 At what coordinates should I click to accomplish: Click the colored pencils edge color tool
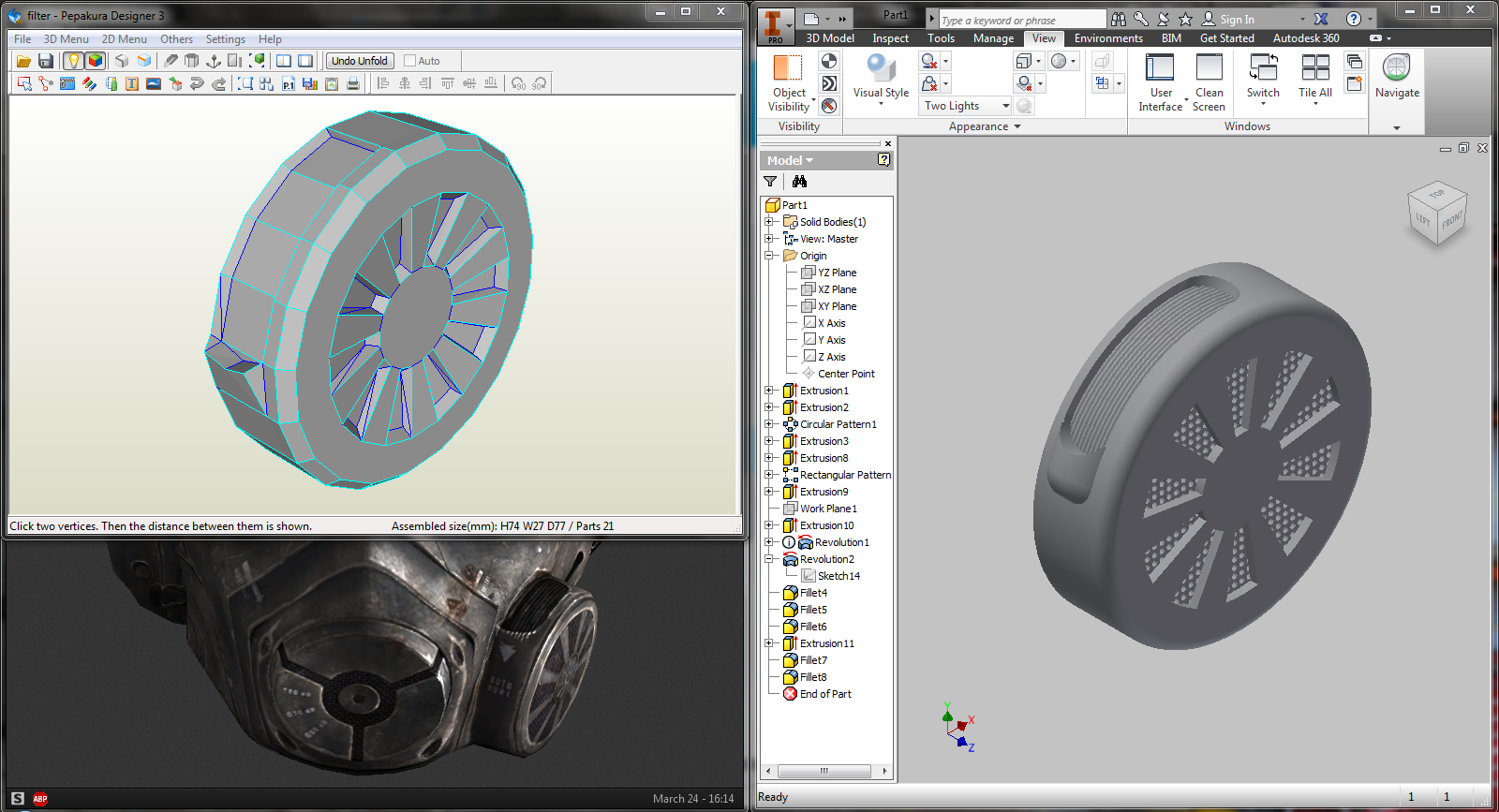(89, 83)
